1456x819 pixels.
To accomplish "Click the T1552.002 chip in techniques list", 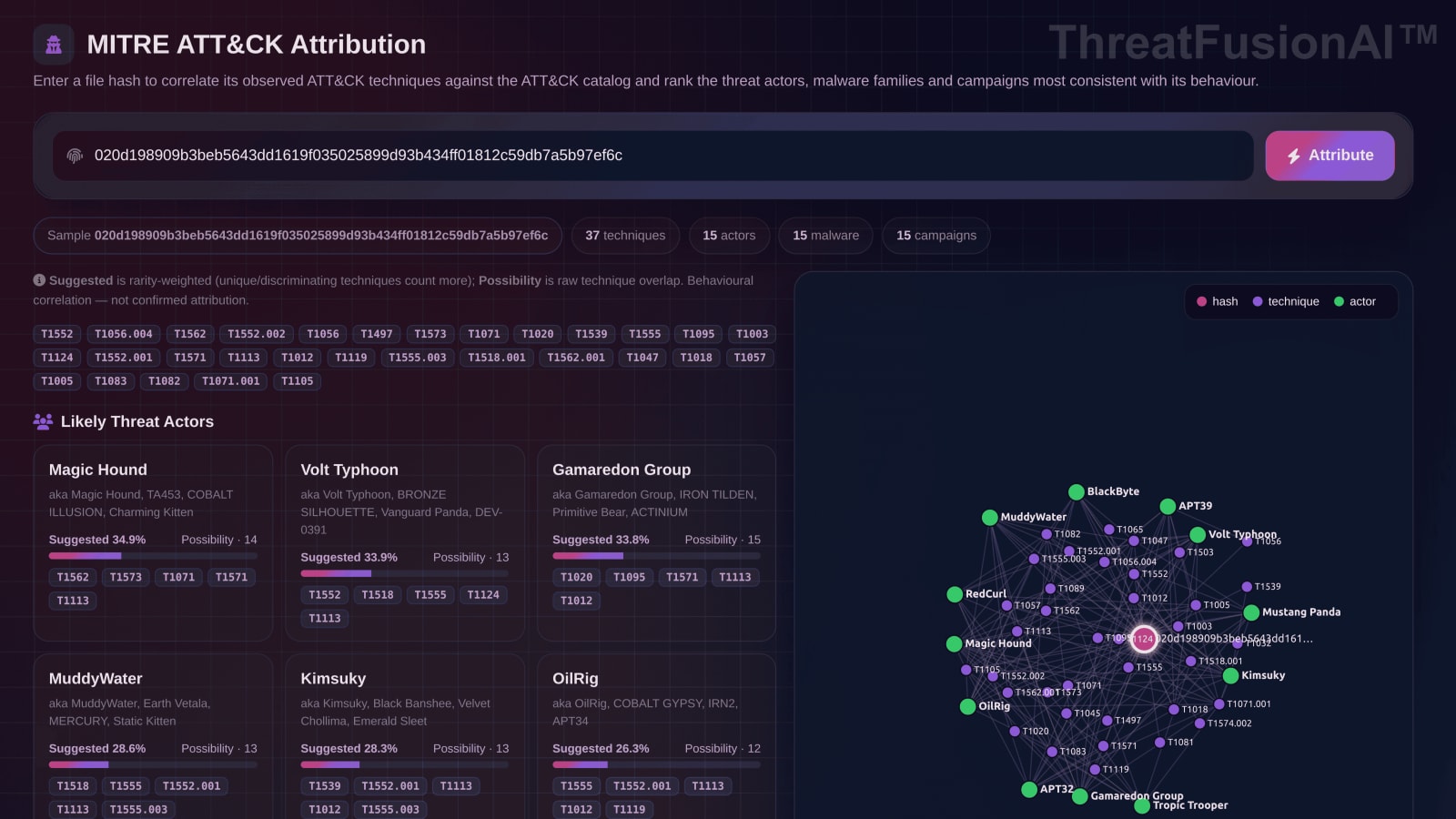I will pyautogui.click(x=257, y=334).
